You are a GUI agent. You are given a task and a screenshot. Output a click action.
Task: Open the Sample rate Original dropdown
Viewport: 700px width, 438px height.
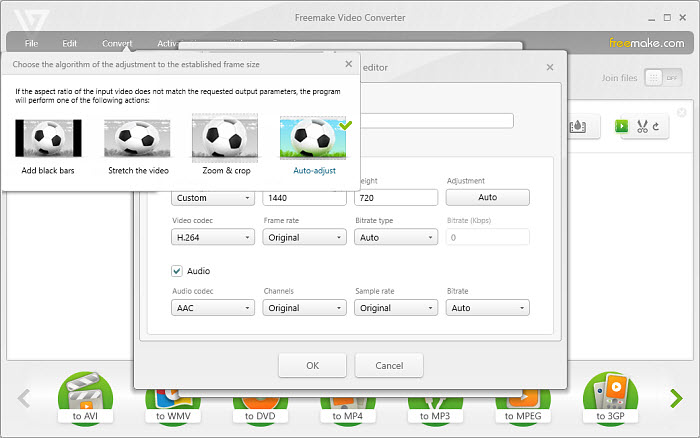pyautogui.click(x=396, y=308)
